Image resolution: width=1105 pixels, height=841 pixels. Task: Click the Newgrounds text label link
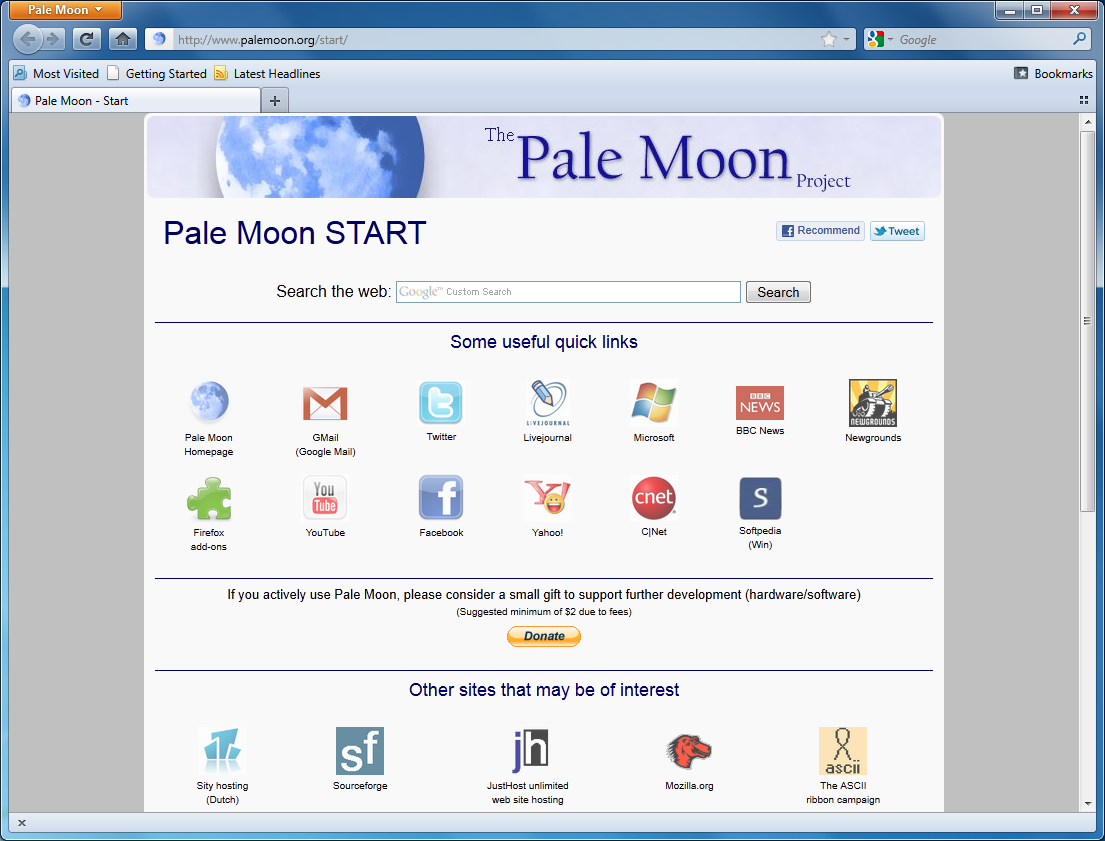coord(873,438)
